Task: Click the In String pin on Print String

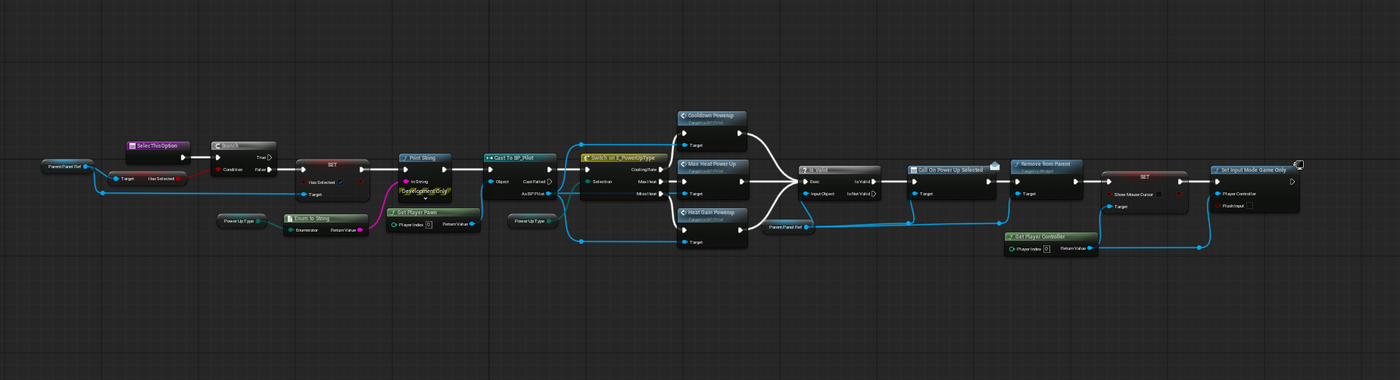Action: [405, 182]
